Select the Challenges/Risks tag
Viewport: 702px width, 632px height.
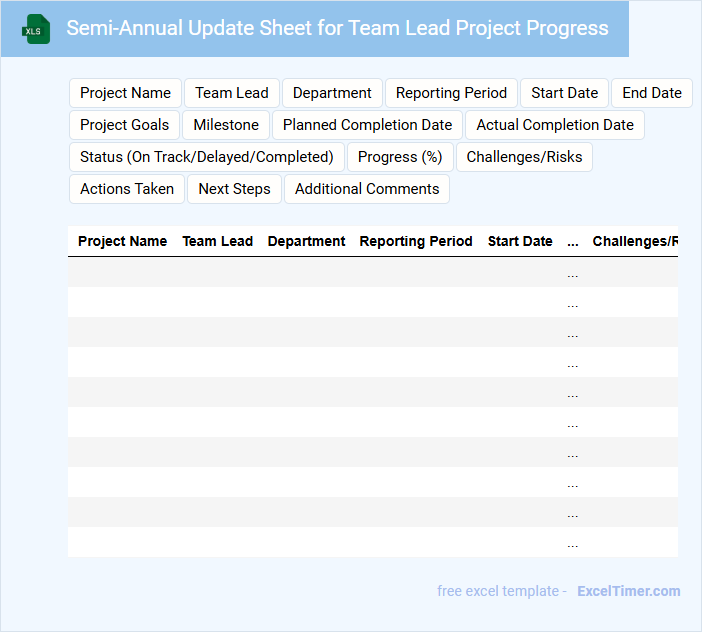coord(524,157)
